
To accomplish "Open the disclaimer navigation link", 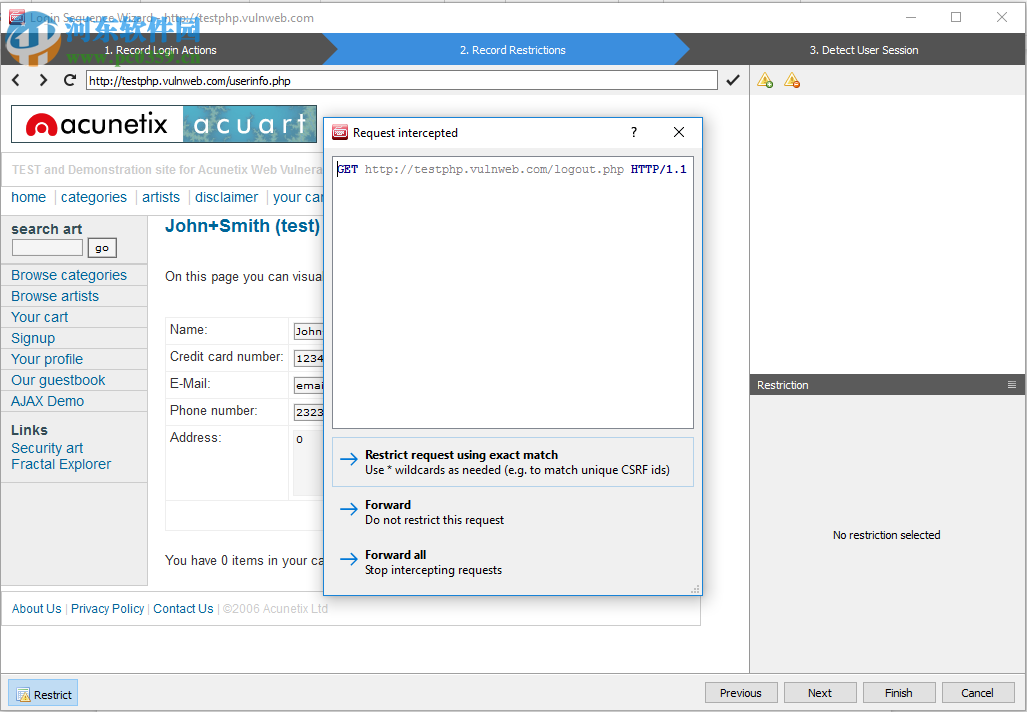I will (x=227, y=197).
